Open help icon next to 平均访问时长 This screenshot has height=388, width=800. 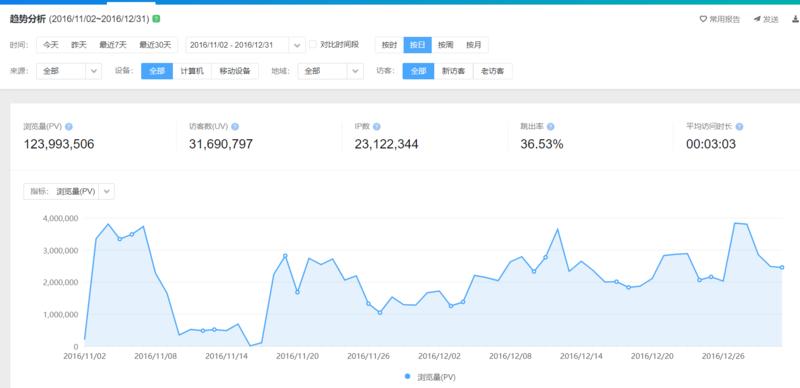[x=739, y=127]
